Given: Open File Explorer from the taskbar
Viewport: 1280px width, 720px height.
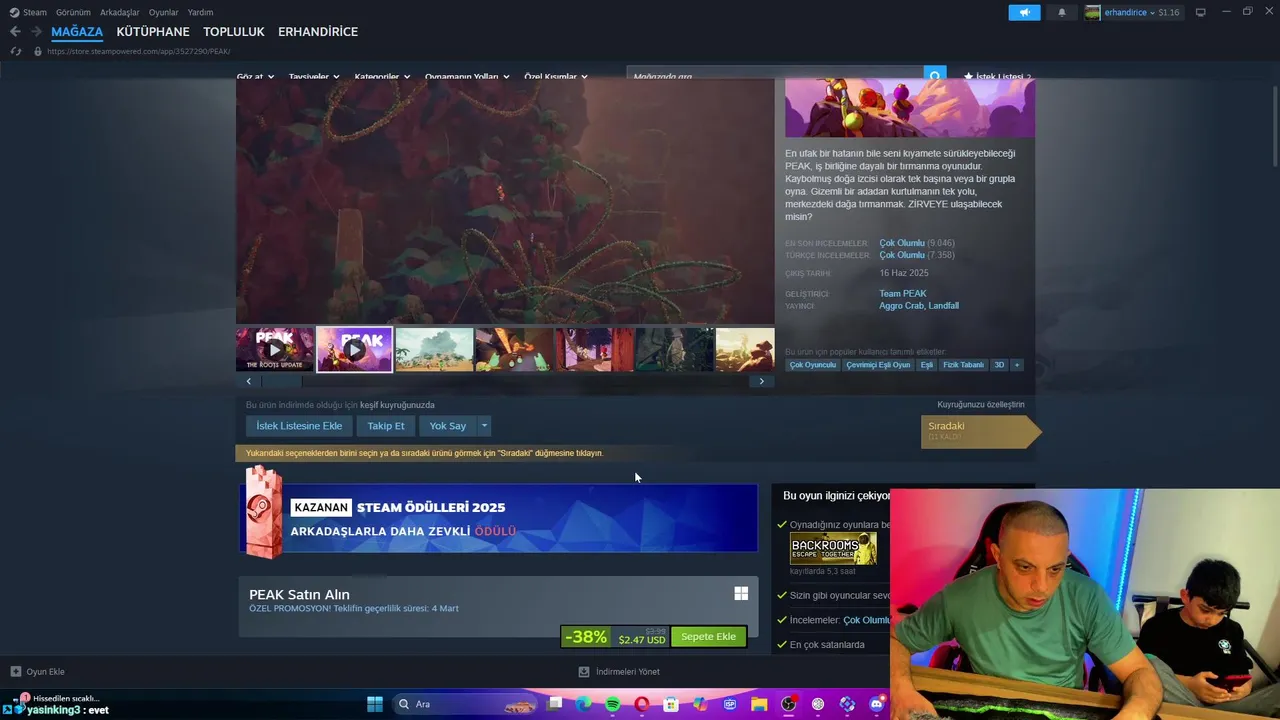Looking at the screenshot, I should click(x=759, y=704).
